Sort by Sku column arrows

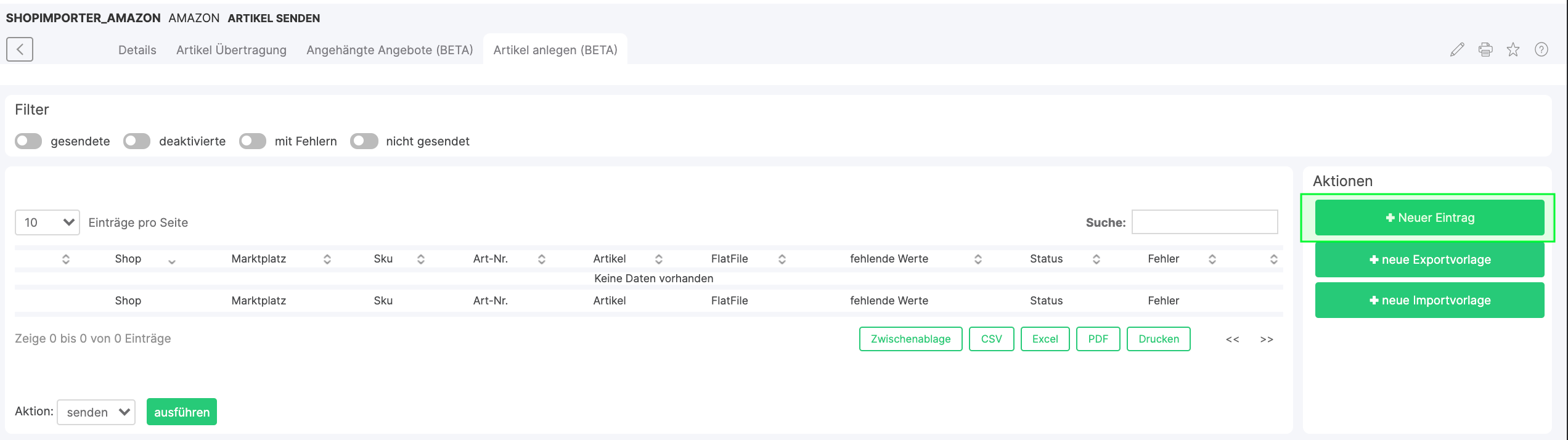click(x=421, y=259)
